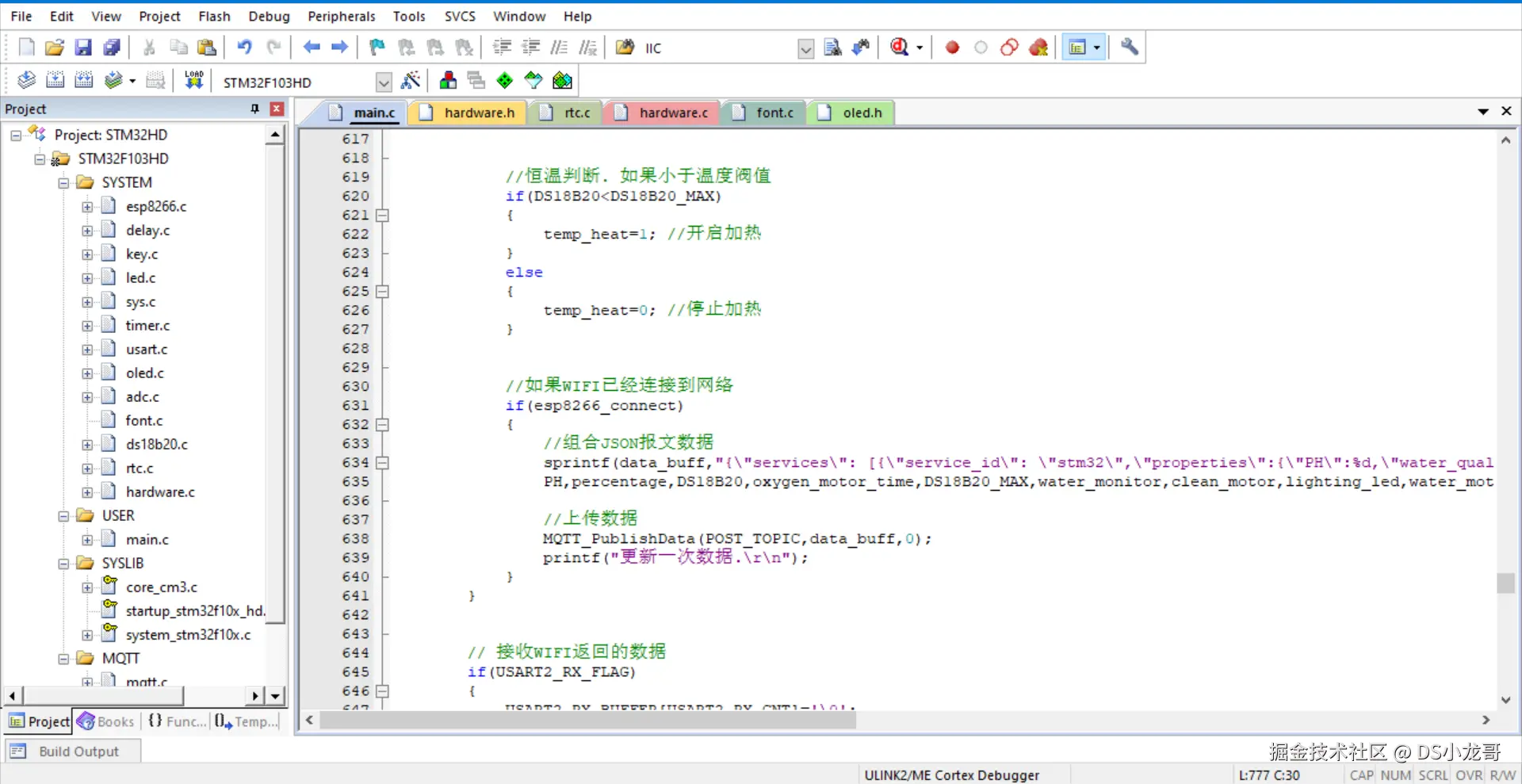Collapse the SYSTEM group in project tree
This screenshot has height=784, width=1522.
63,182
